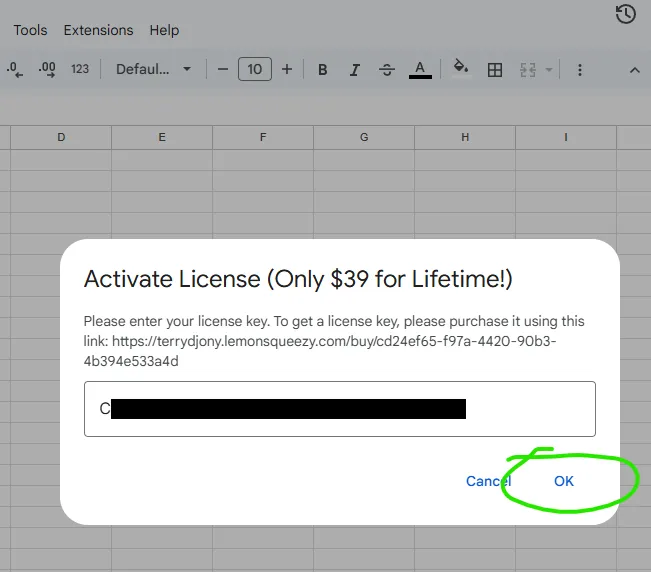This screenshot has width=651, height=572.
Task: Toggle italic formatting
Action: coord(354,70)
